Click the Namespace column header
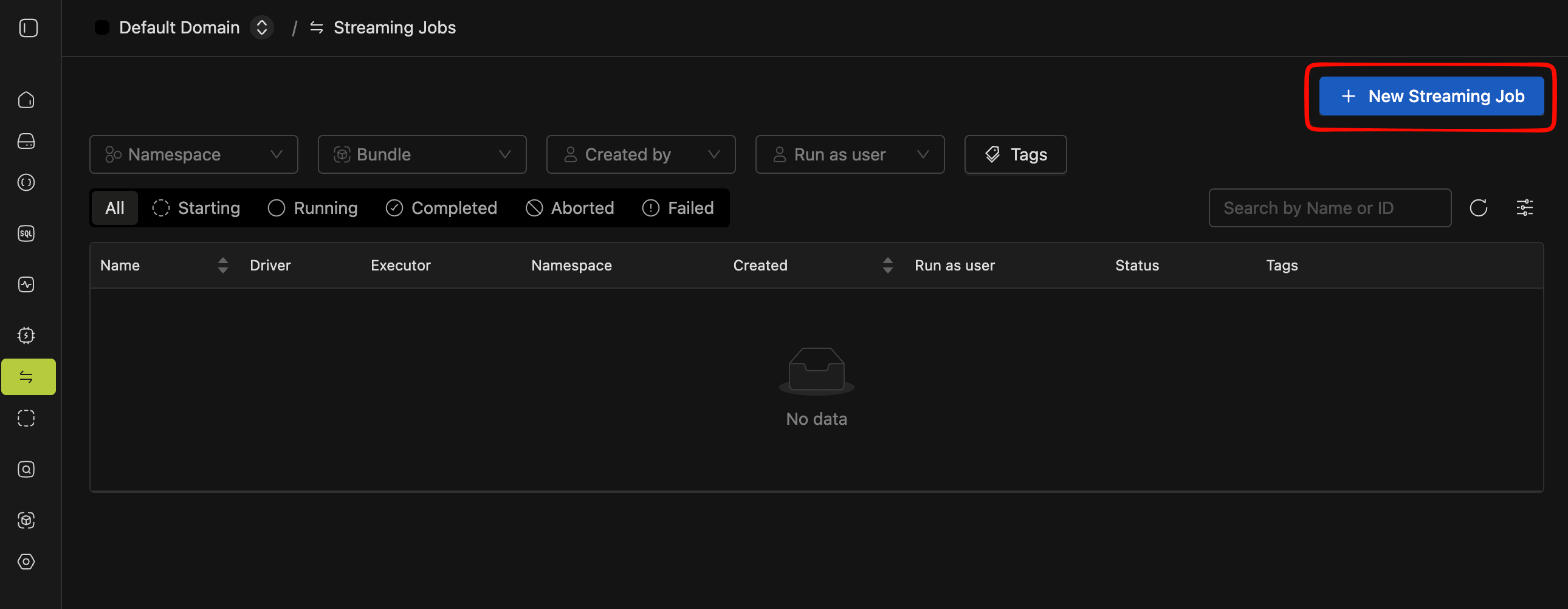Image resolution: width=1568 pixels, height=609 pixels. click(571, 266)
